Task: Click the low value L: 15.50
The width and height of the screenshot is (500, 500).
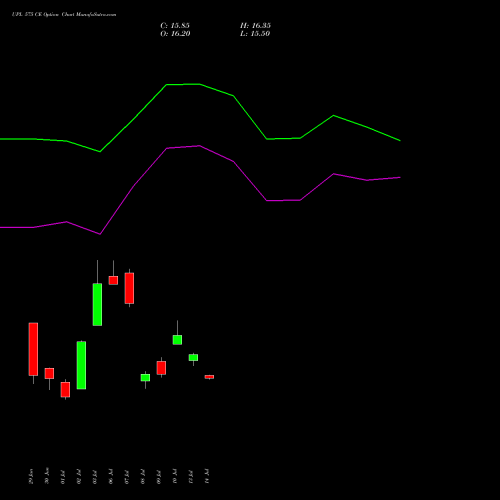Action: click(x=255, y=34)
